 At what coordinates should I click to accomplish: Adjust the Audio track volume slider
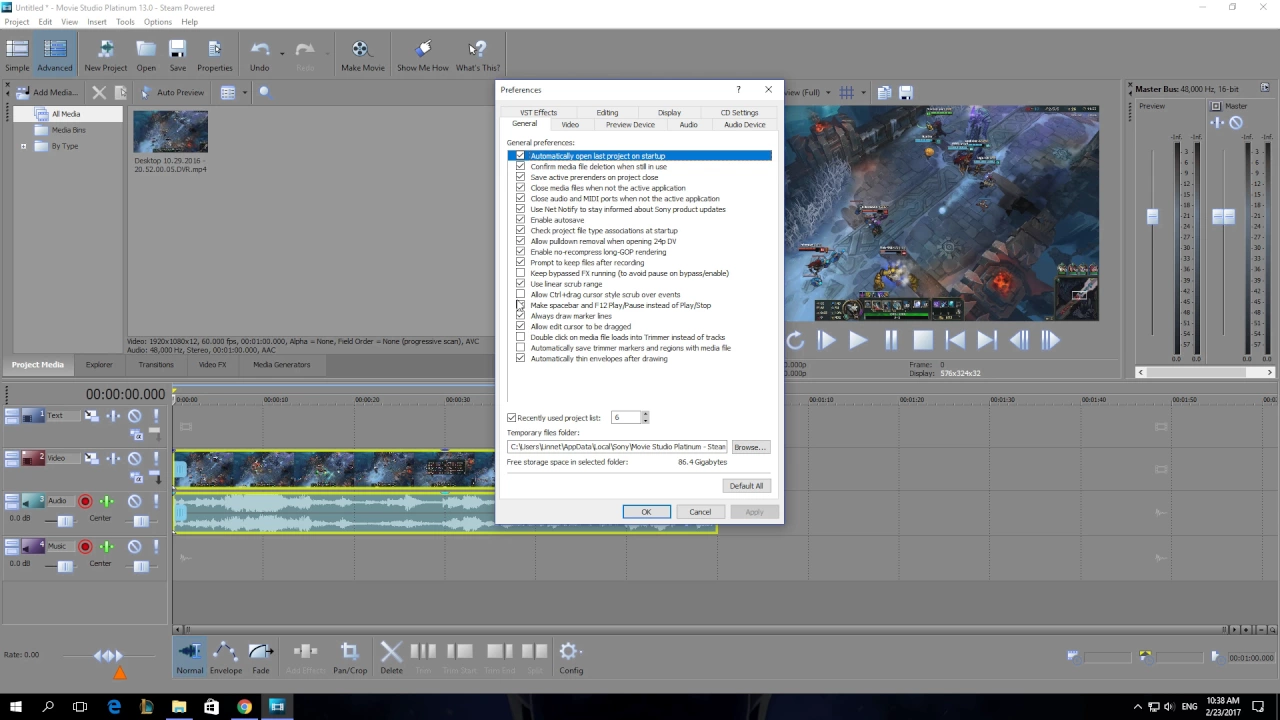pos(65,521)
